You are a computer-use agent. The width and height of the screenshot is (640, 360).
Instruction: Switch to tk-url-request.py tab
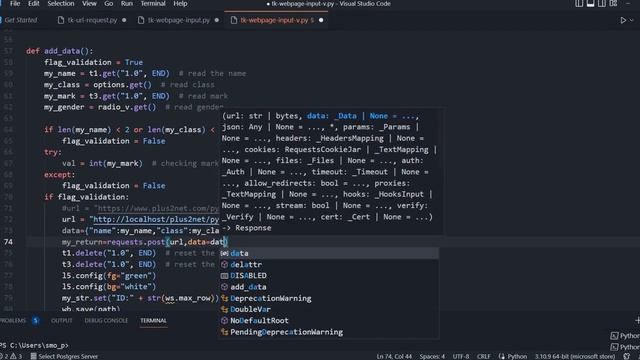(x=92, y=20)
